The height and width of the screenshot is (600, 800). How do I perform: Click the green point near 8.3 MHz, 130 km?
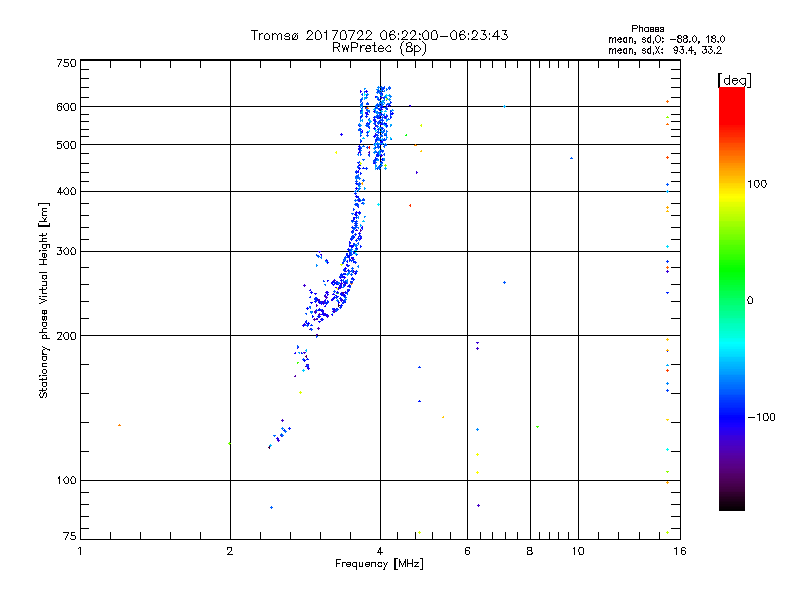coord(537,427)
